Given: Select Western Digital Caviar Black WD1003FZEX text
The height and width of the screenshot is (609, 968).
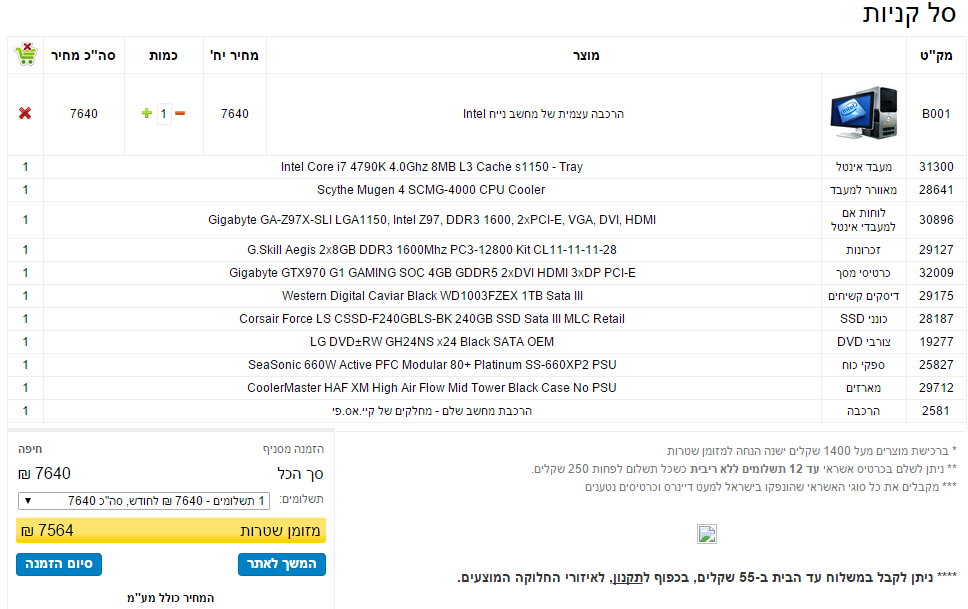Looking at the screenshot, I should click(432, 296).
